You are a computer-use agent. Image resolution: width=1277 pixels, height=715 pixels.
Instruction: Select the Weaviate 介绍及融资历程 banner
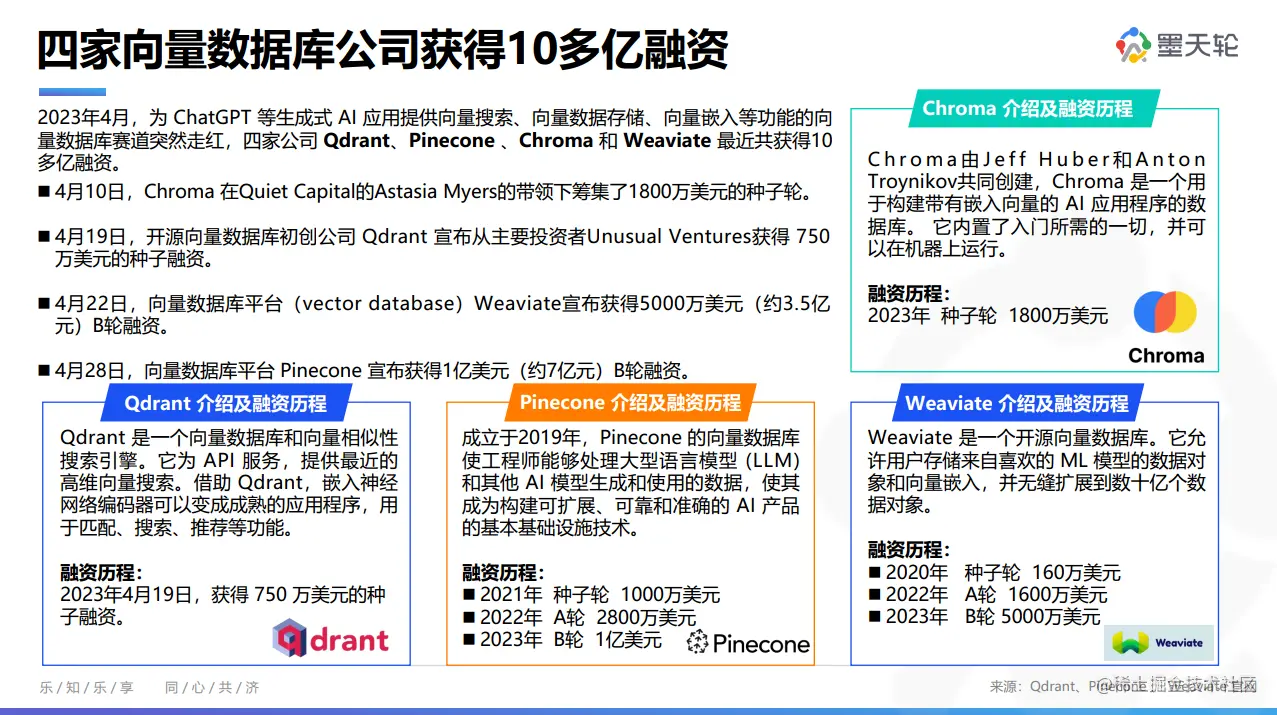point(1016,403)
